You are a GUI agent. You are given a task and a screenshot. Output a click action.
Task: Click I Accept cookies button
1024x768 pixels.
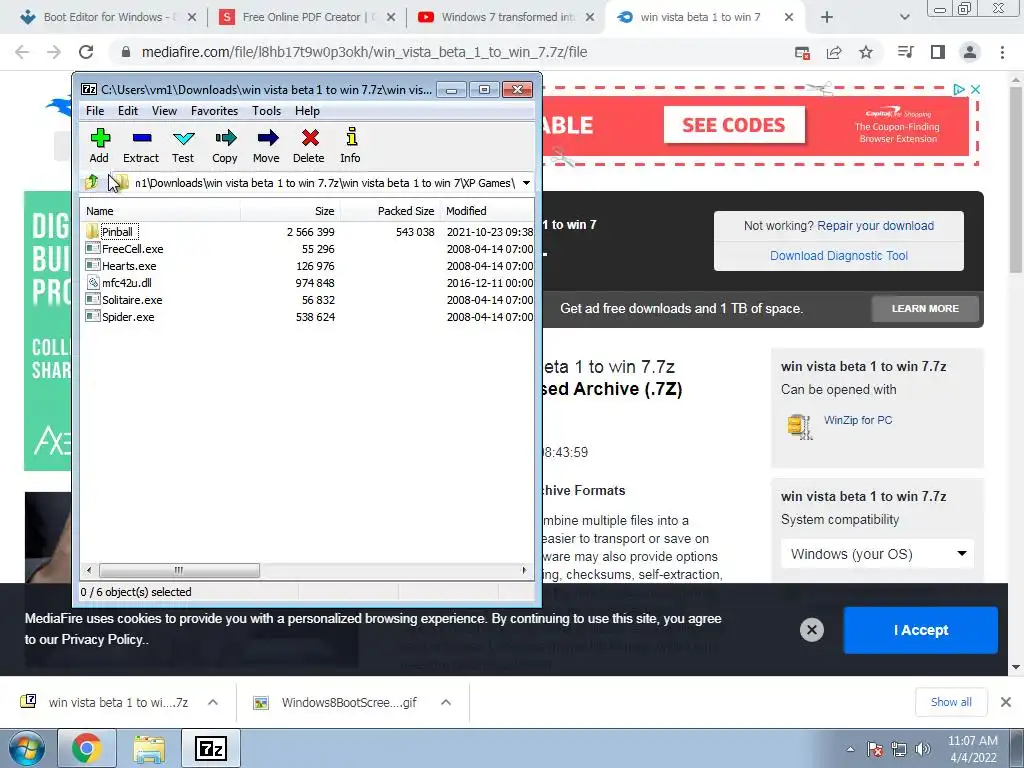coord(921,630)
